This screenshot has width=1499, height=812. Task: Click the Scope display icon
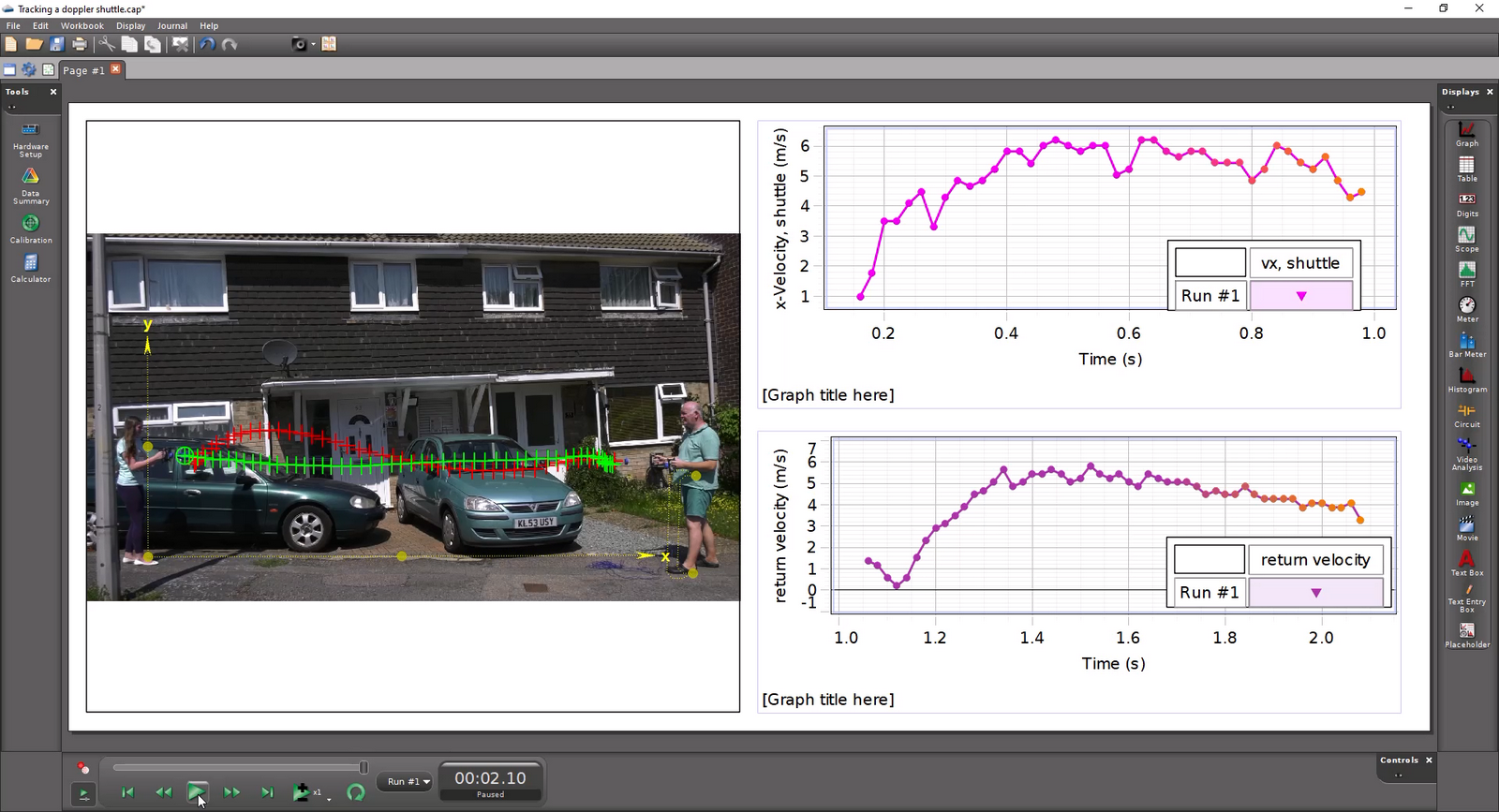[1466, 238]
